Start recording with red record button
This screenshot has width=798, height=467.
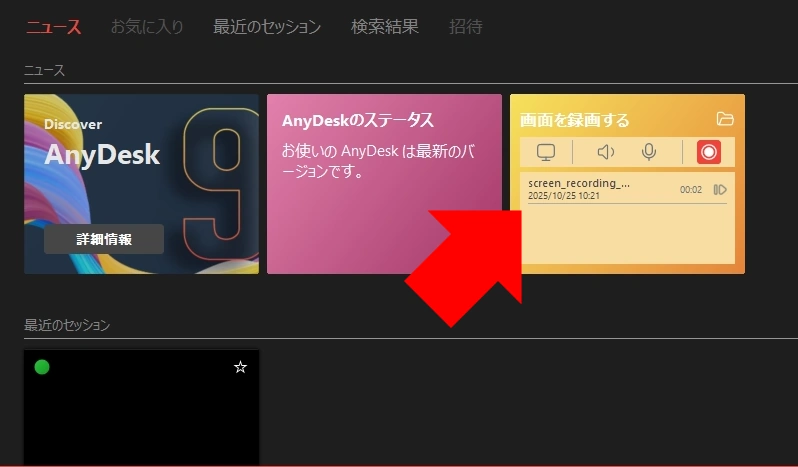(x=708, y=152)
